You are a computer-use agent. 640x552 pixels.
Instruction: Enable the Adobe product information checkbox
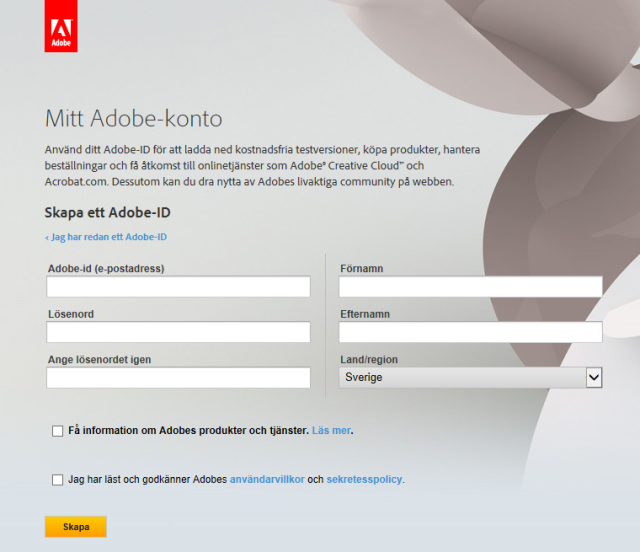57,431
